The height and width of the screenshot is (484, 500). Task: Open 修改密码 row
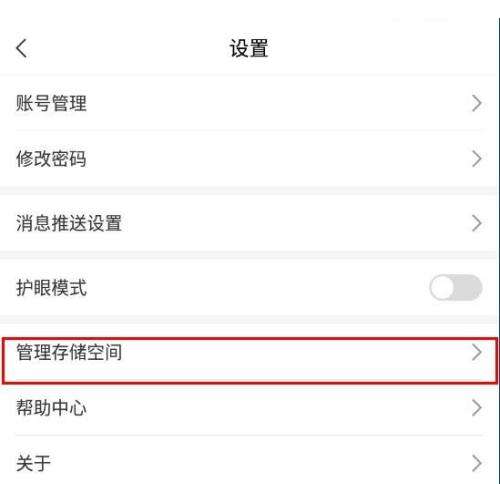[x=249, y=159]
